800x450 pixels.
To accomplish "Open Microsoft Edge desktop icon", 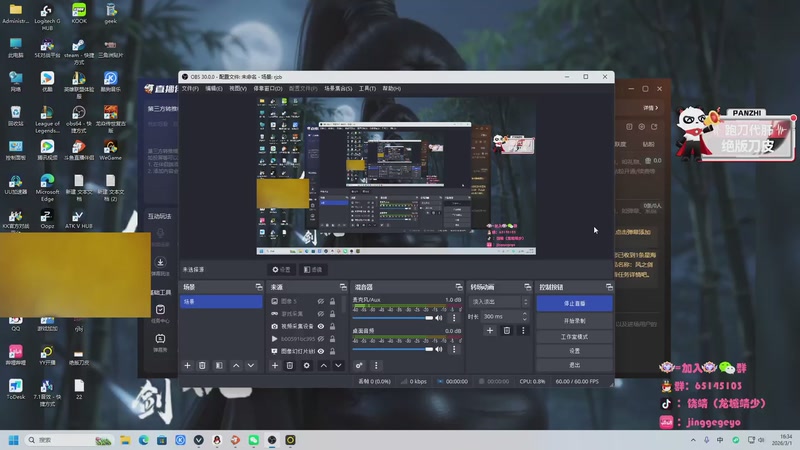I will click(x=47, y=187).
